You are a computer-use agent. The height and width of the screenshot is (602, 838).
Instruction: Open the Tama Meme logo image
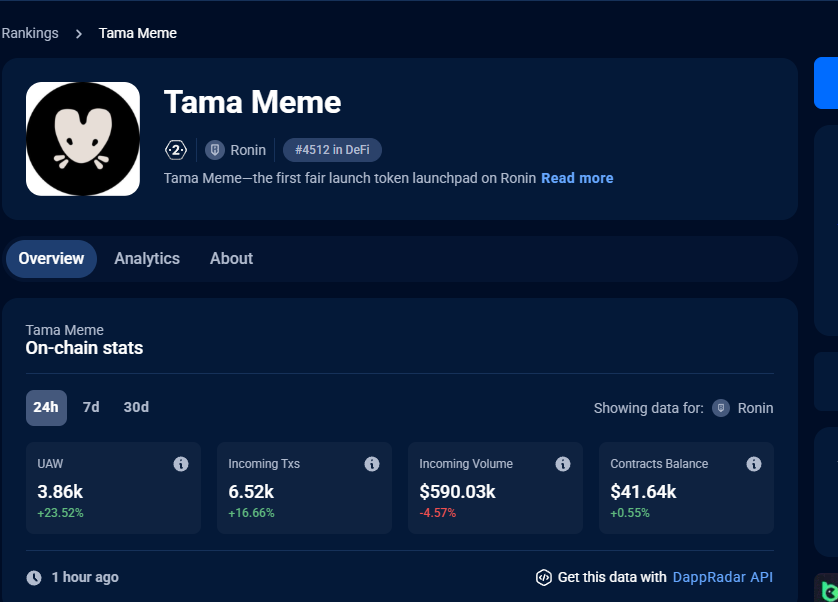83,139
